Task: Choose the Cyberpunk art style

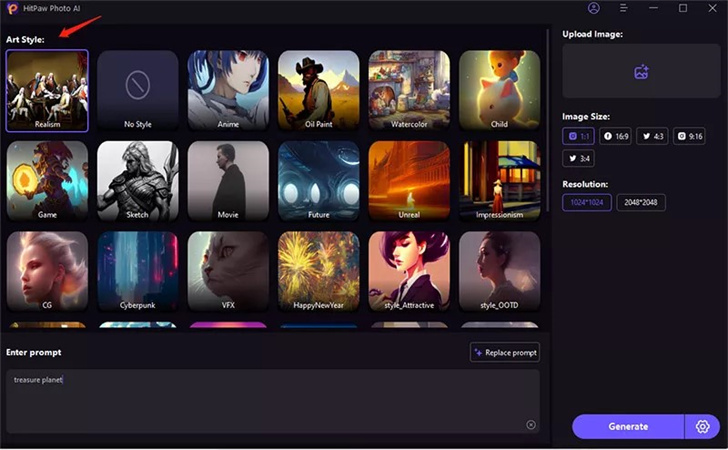Action: point(137,272)
